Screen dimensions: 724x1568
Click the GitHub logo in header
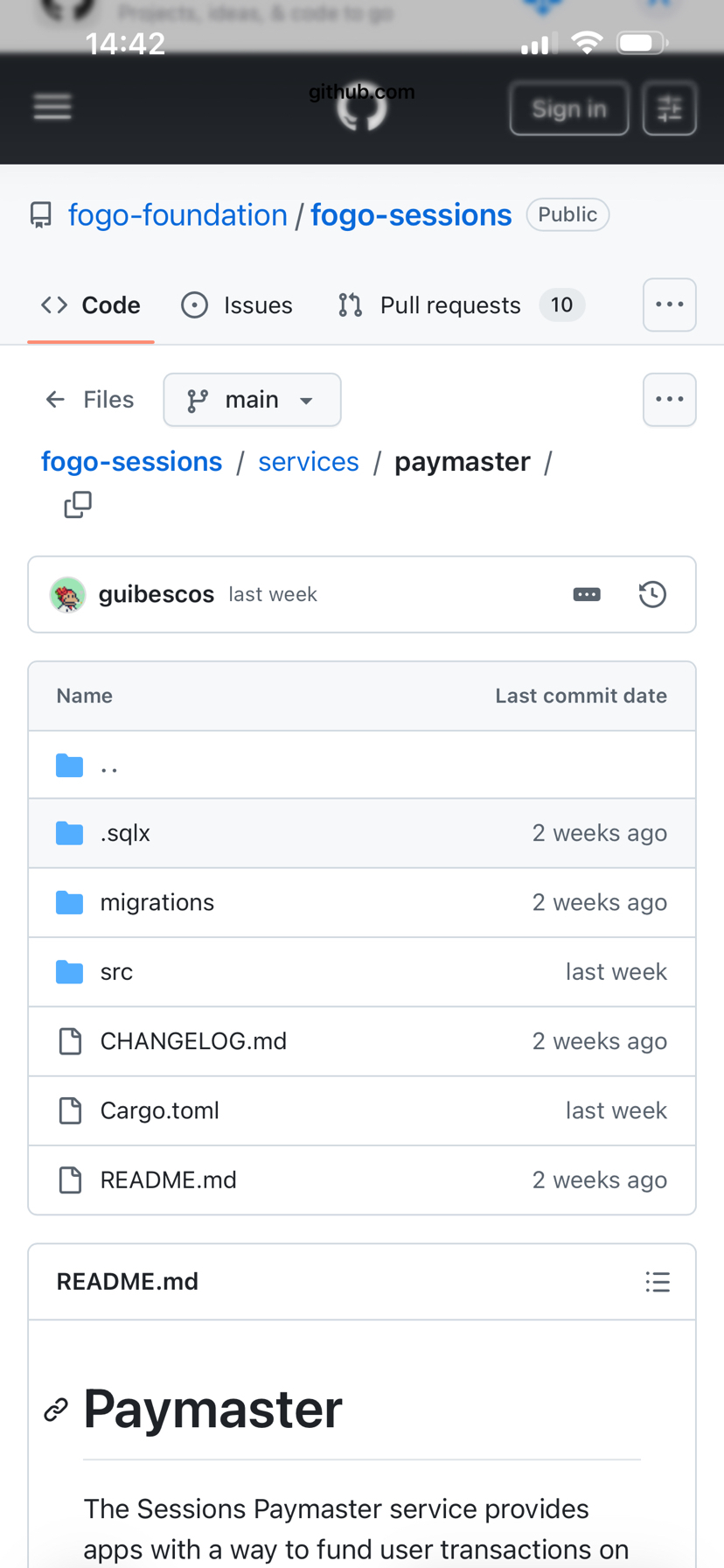click(362, 108)
